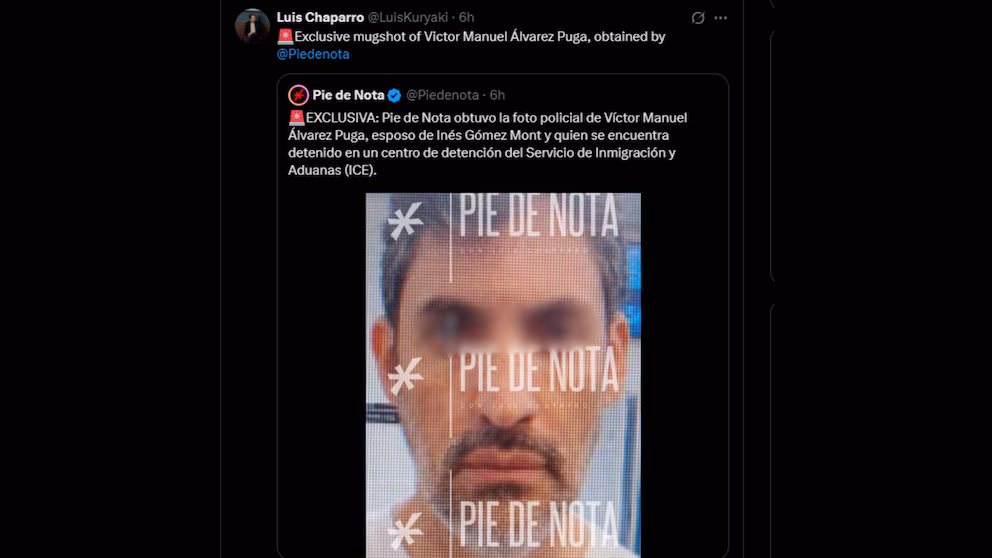The width and height of the screenshot is (992, 558).
Task: Click the siren emoji in Luis Chaparro's post
Action: tap(285, 37)
